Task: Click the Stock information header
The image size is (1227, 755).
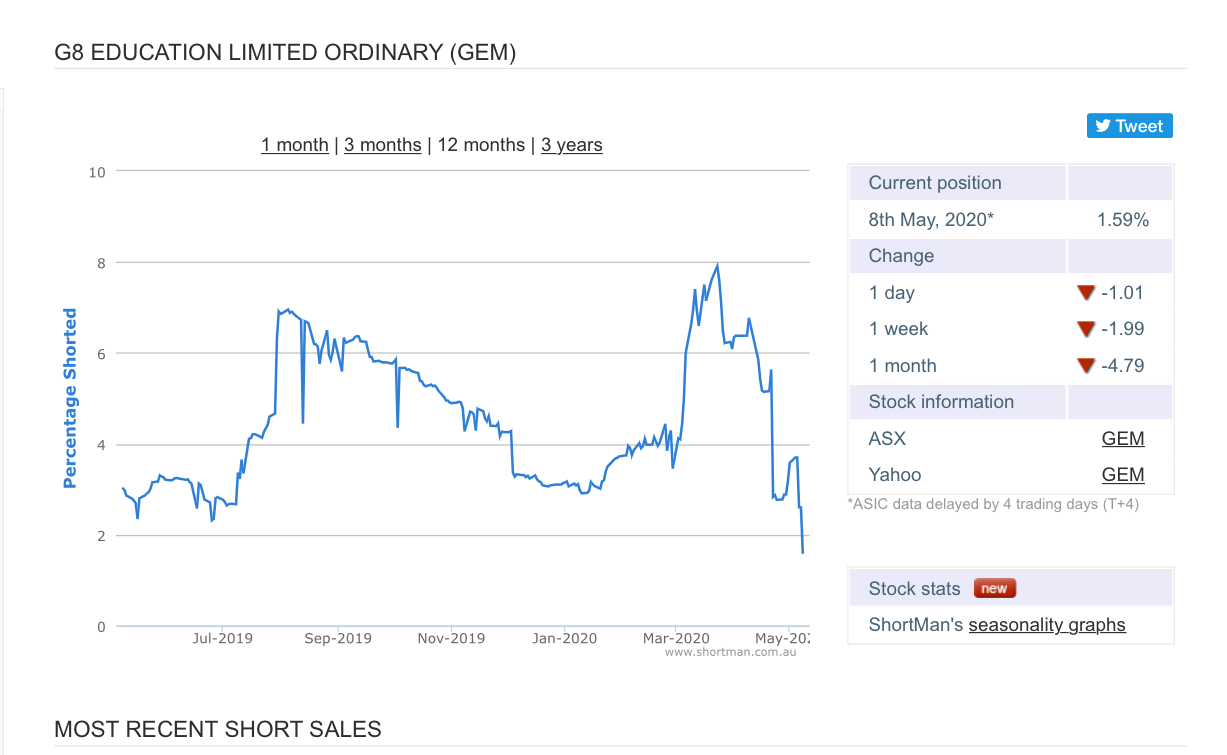Action: pos(941,402)
